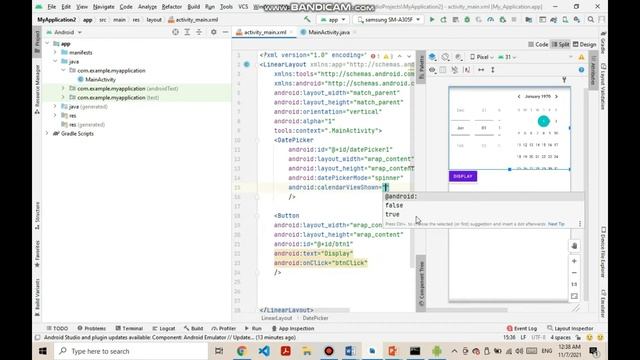
Task: Click the Debug app bug icon
Action: pyautogui.click(x=467, y=20)
